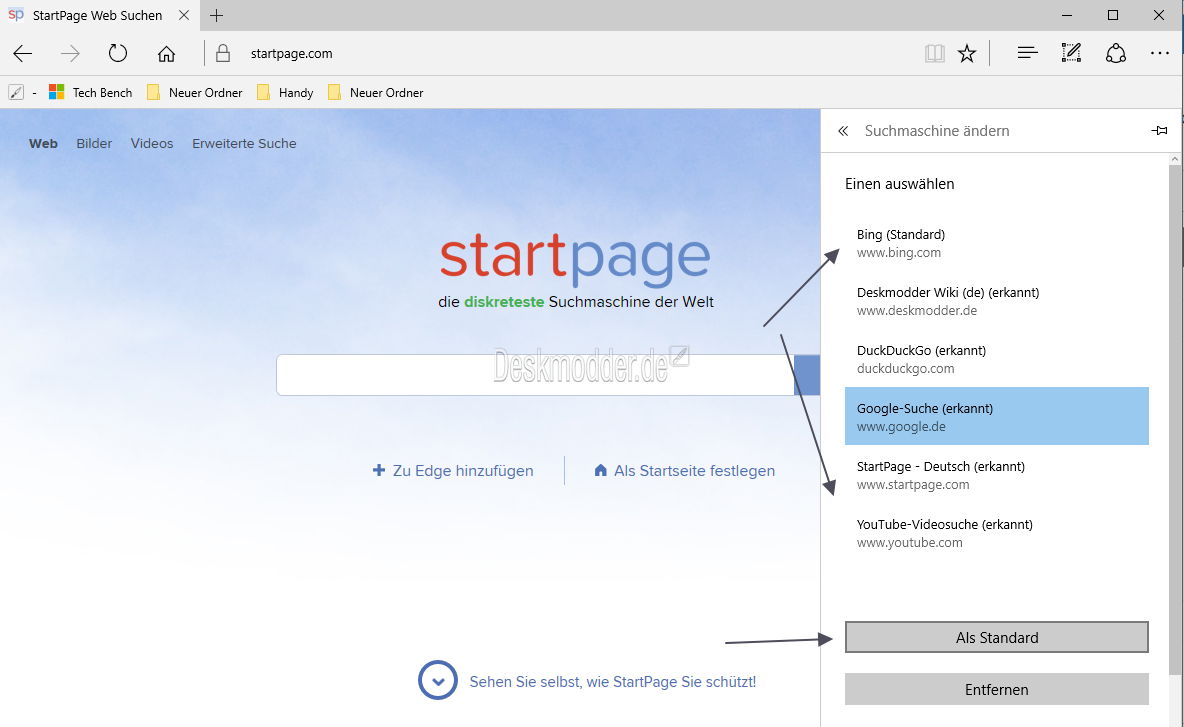Switch to the Web search category
The height and width of the screenshot is (727, 1184).
43,143
